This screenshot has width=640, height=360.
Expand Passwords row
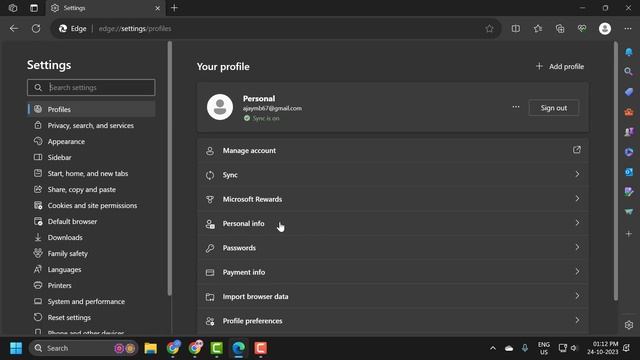[x=393, y=248]
